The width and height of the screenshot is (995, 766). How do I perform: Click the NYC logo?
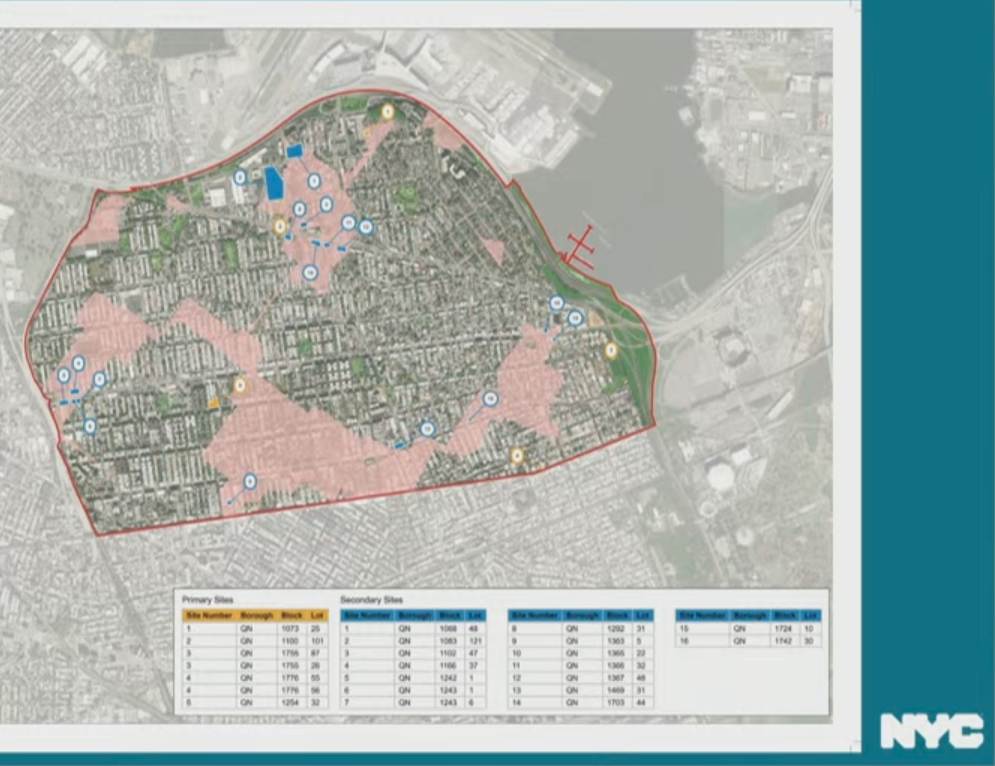click(x=930, y=731)
